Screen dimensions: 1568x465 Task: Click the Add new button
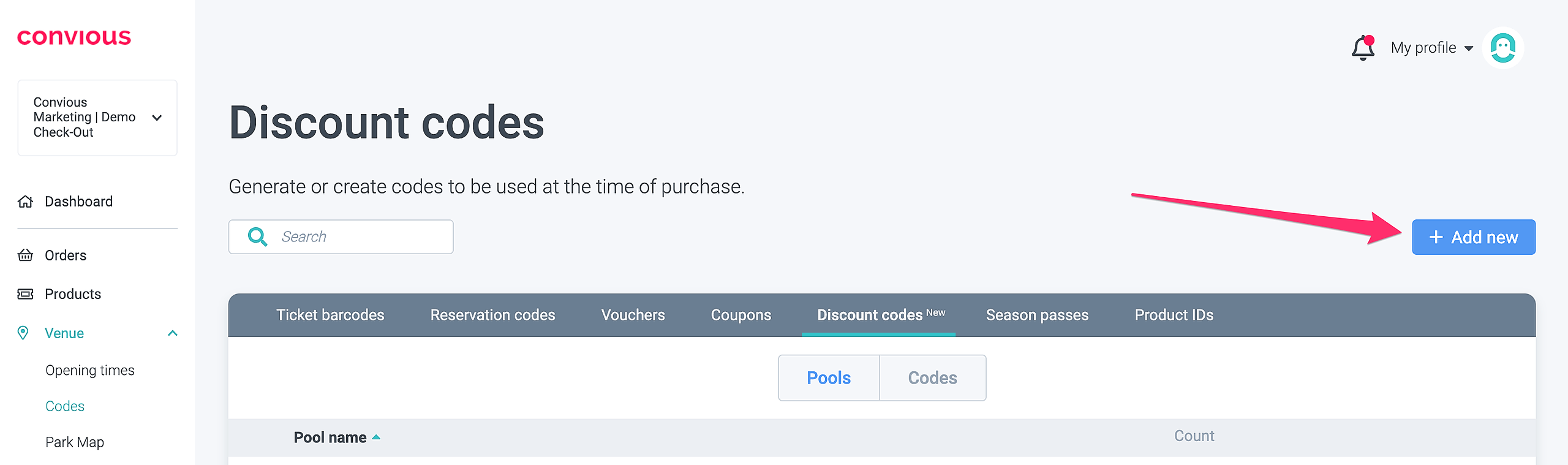(x=1473, y=237)
